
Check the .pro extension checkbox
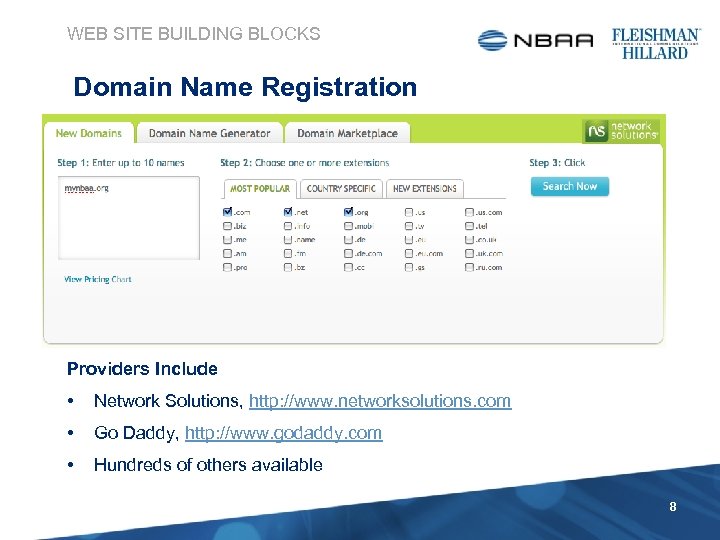pos(227,267)
